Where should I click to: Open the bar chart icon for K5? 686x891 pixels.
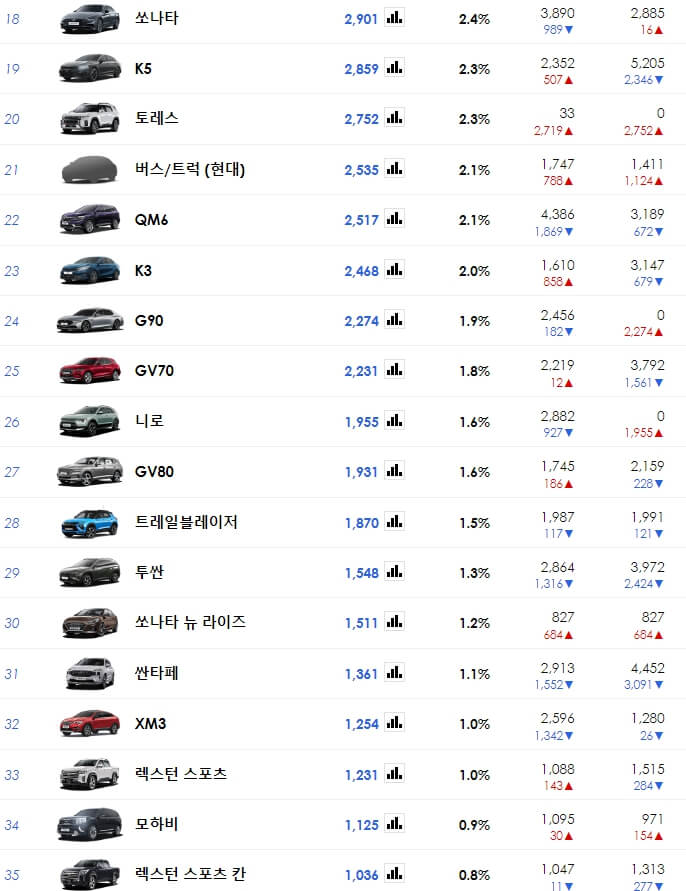tap(394, 68)
